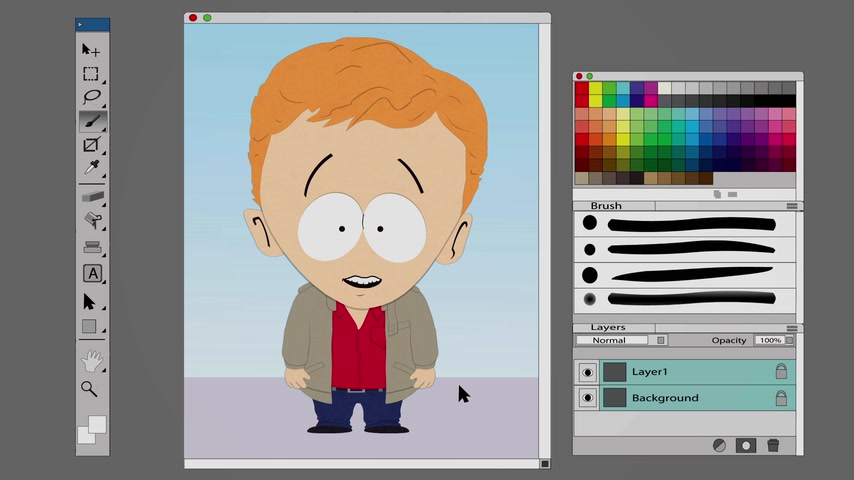The height and width of the screenshot is (480, 854).
Task: Click the small rectangle icon below swatches
Action: (x=733, y=195)
